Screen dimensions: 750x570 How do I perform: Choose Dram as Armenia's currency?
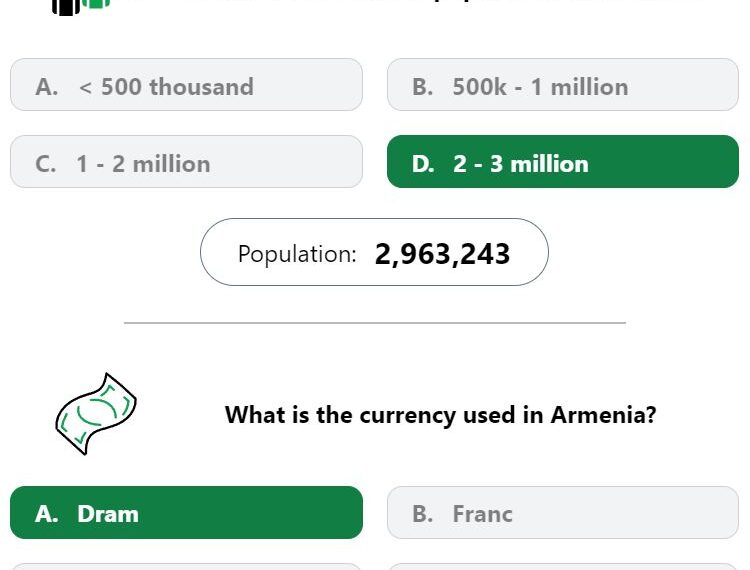pos(186,513)
